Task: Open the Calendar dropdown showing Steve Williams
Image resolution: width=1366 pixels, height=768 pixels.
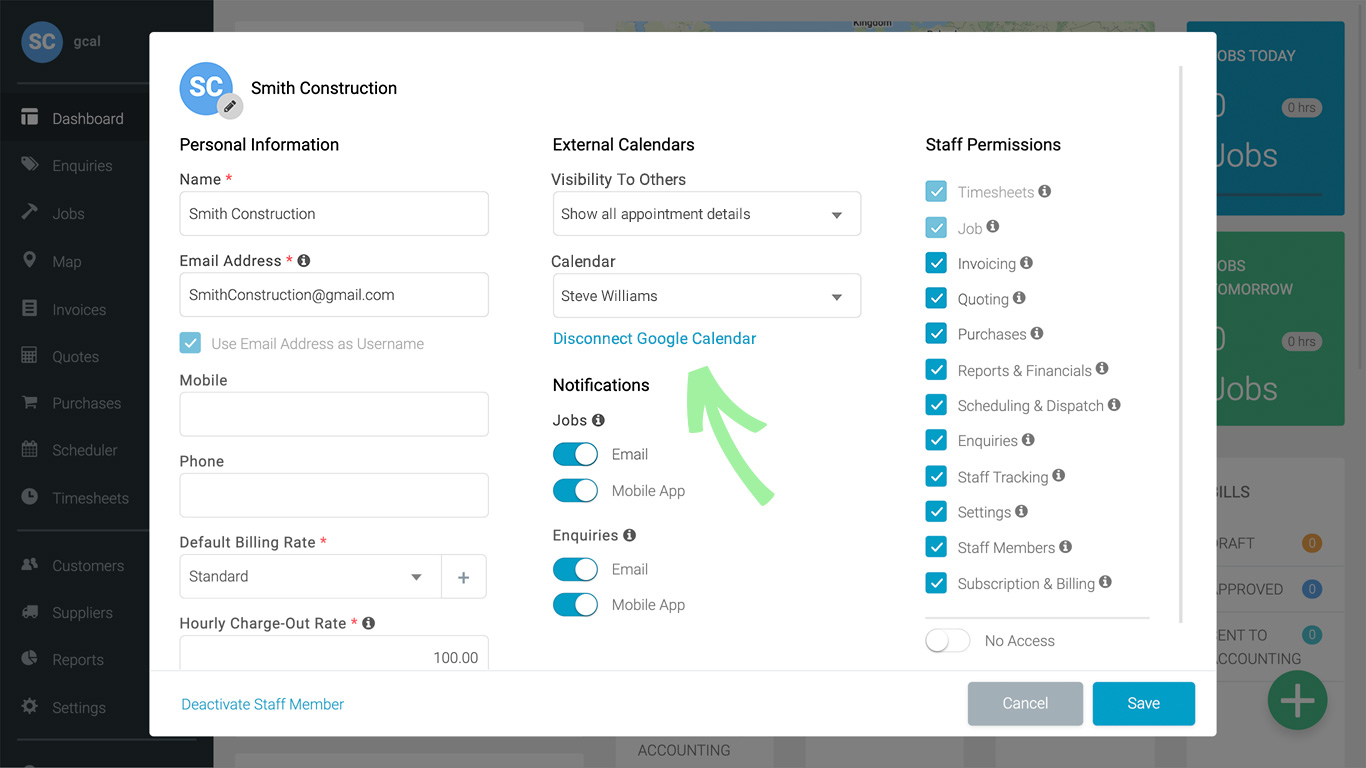Action: click(x=706, y=296)
